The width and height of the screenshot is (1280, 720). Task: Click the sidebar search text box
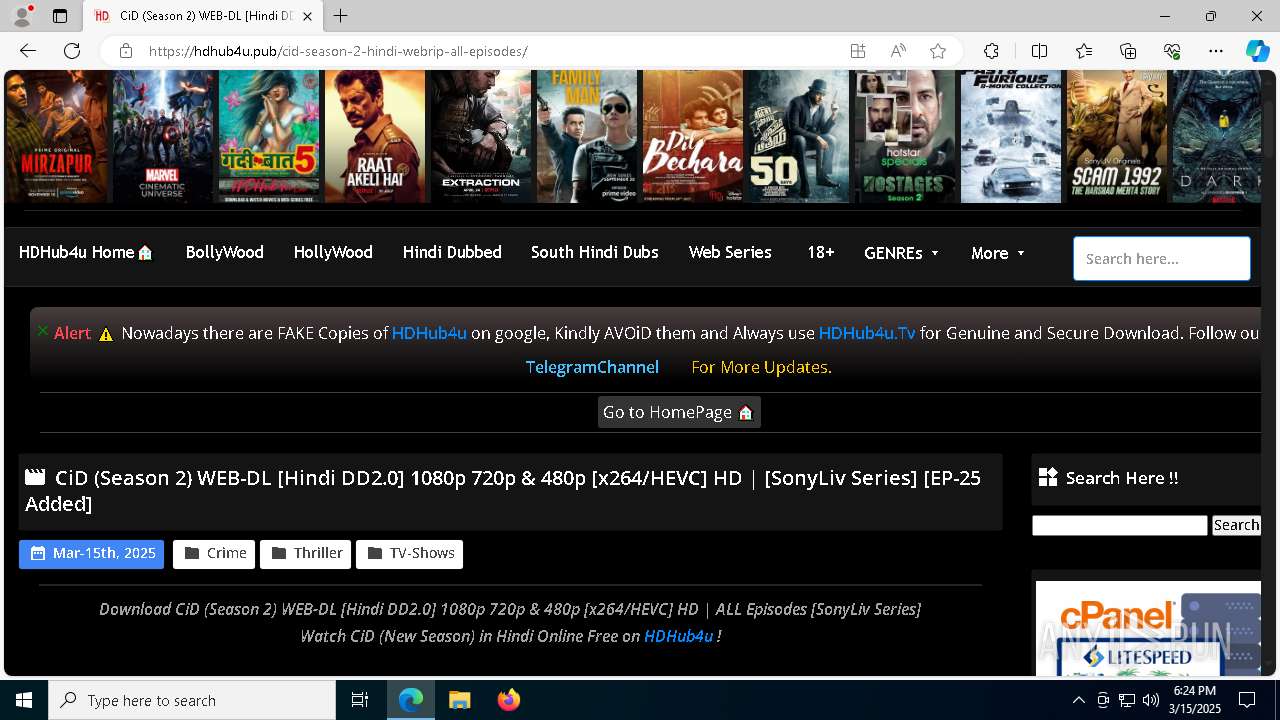coord(1119,525)
